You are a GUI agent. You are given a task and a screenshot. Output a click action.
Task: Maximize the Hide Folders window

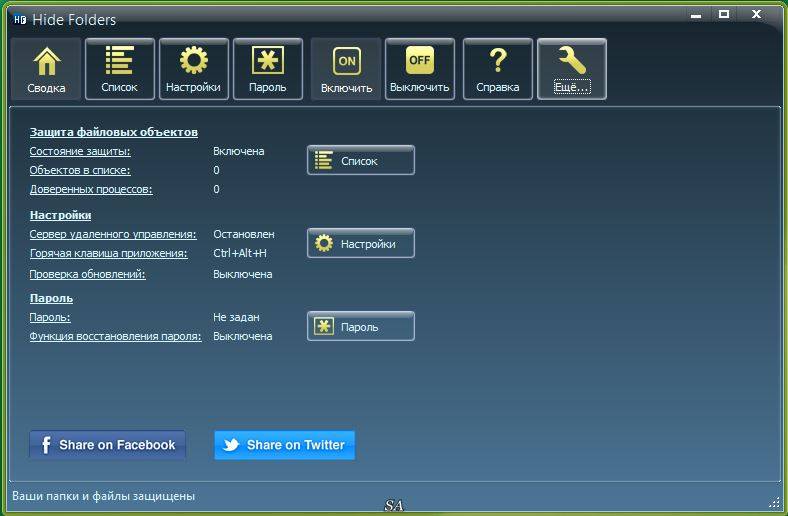click(724, 15)
